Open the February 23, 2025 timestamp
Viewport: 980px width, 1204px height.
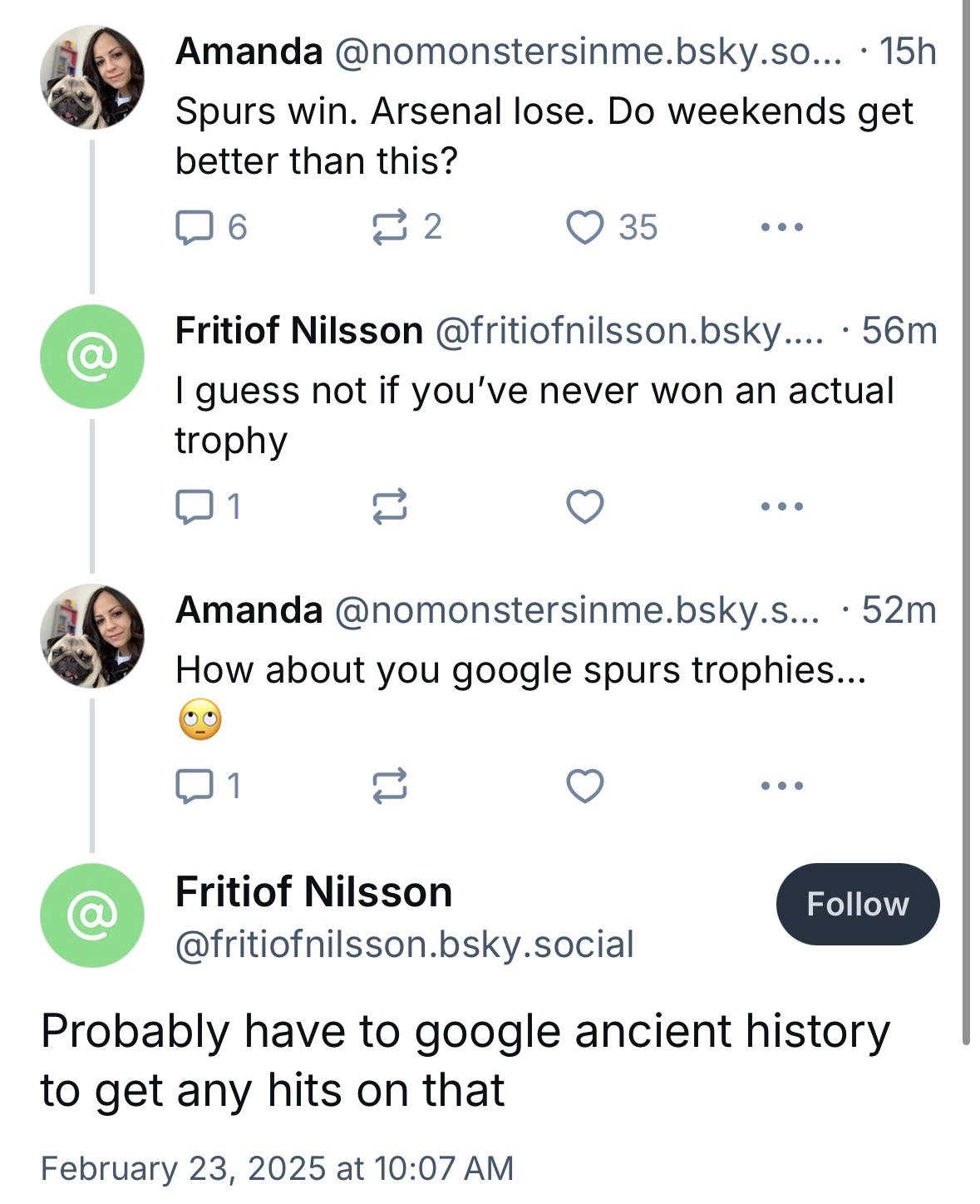[x=277, y=1168]
